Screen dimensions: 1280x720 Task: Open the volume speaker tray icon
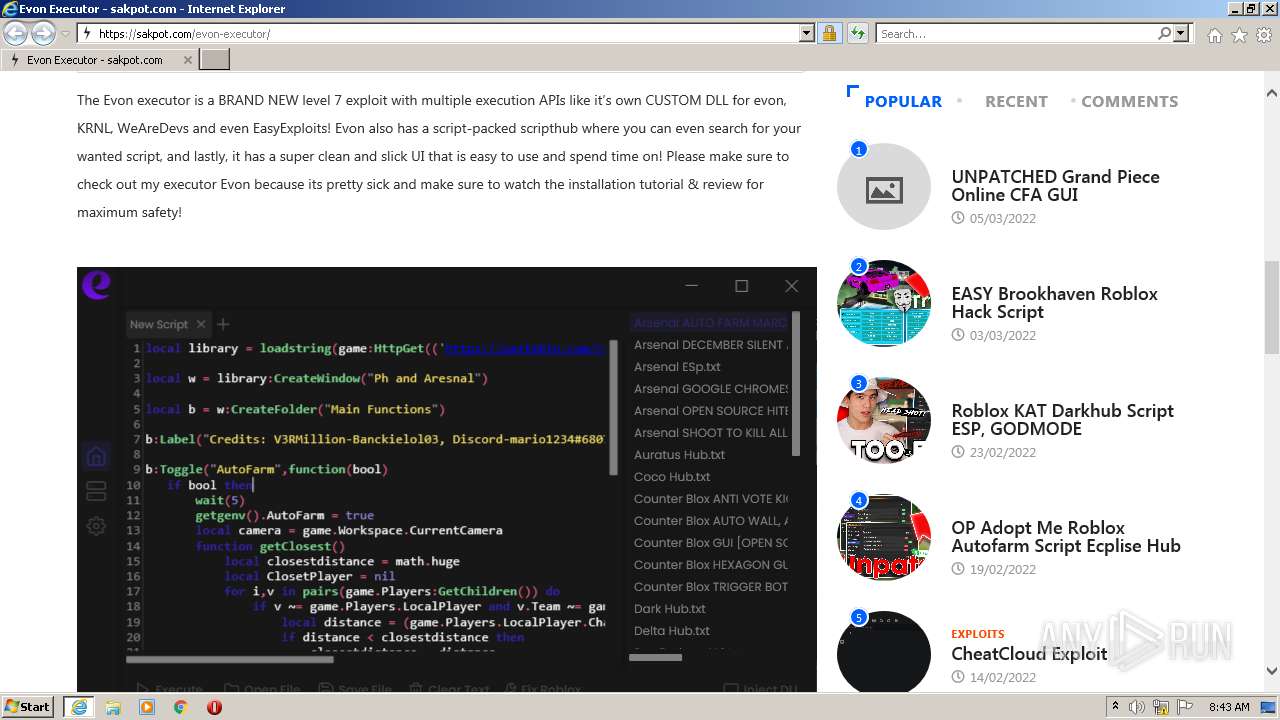pyautogui.click(x=1139, y=707)
